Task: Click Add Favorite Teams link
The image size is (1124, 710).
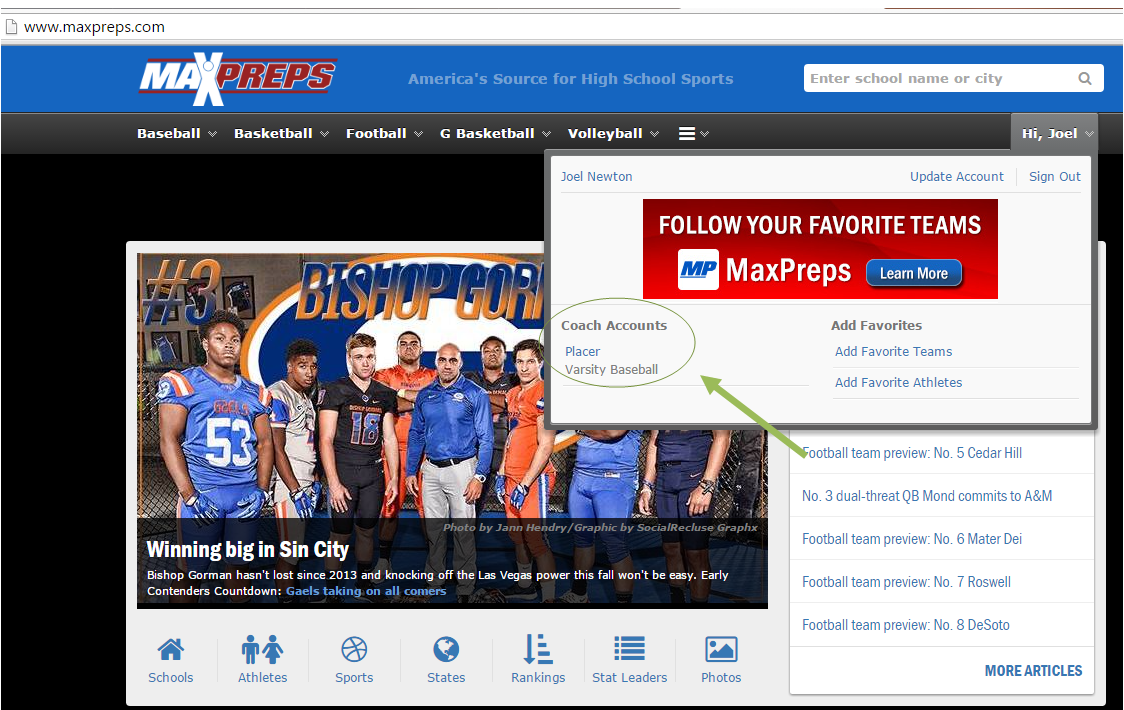Action: click(x=893, y=352)
